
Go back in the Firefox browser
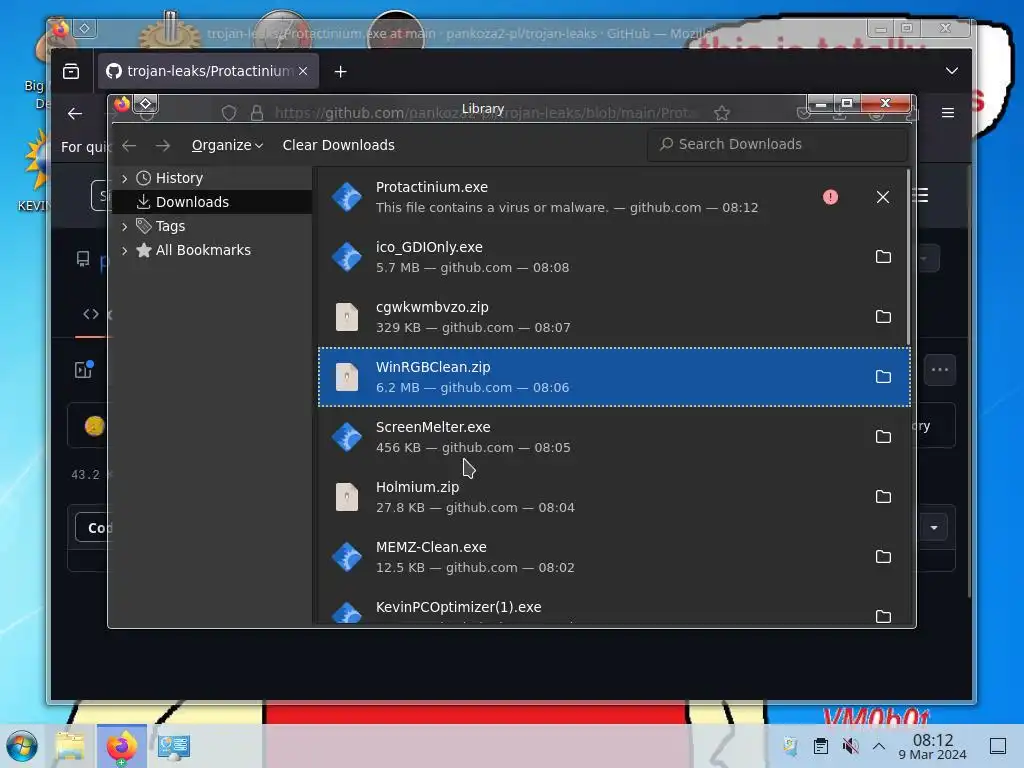[x=75, y=114]
